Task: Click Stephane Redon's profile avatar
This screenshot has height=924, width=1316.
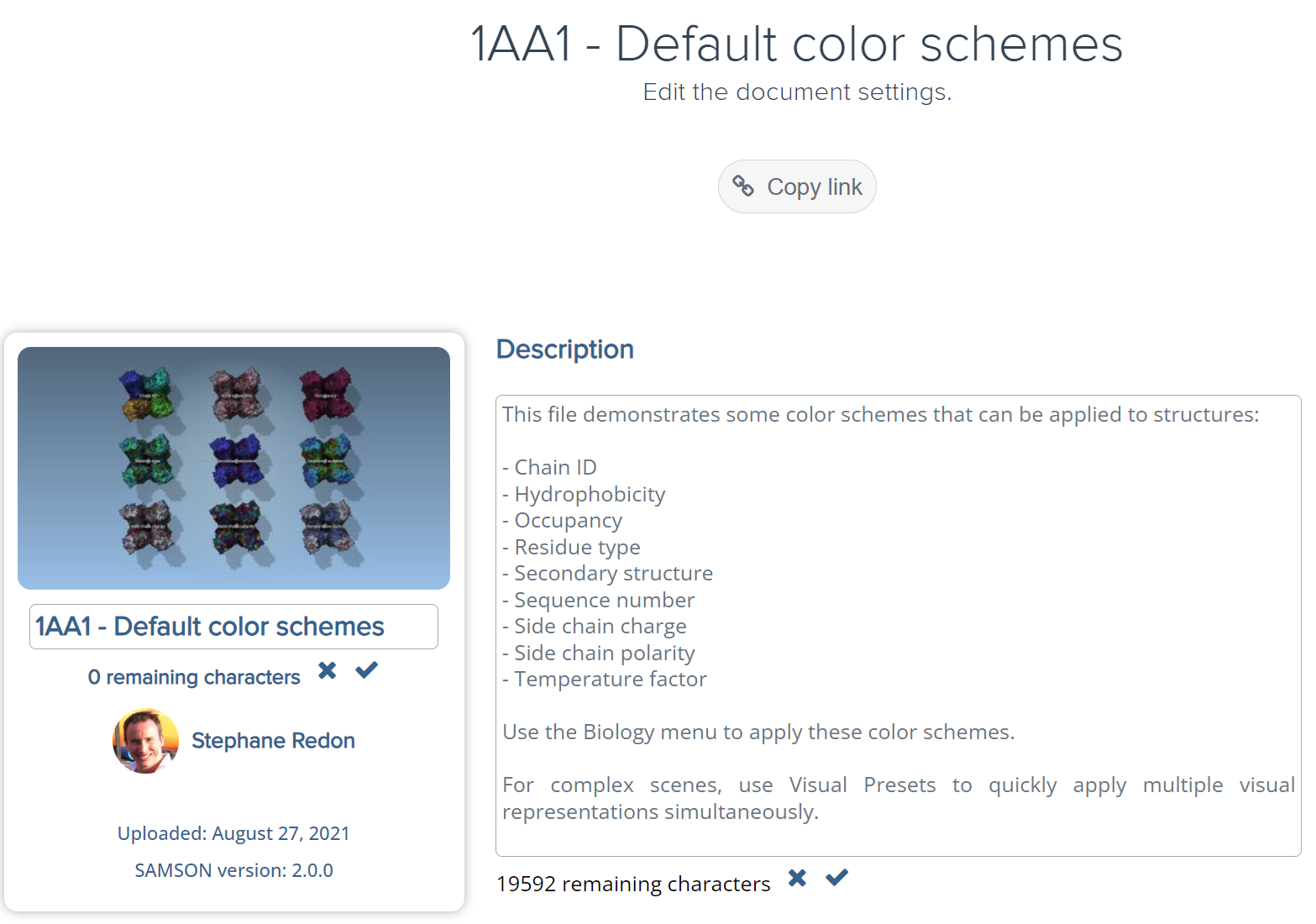Action: [146, 741]
